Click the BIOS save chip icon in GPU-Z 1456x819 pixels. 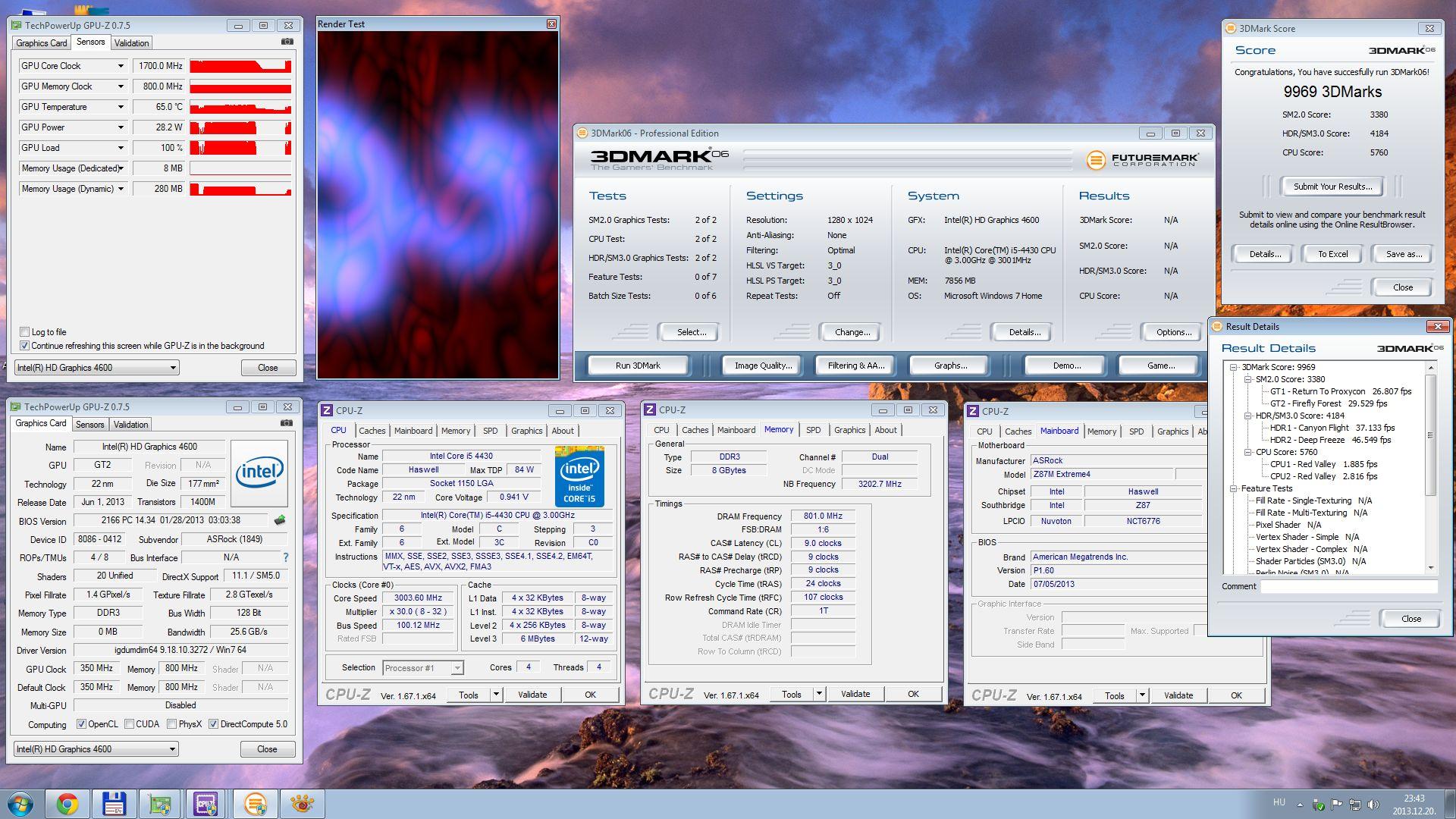[x=279, y=520]
